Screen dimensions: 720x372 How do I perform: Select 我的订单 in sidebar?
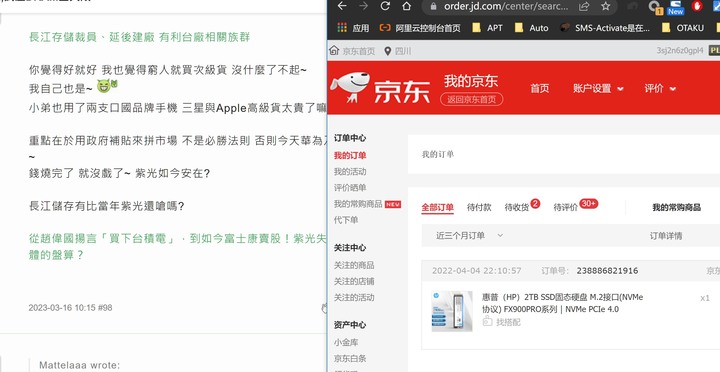(x=350, y=156)
